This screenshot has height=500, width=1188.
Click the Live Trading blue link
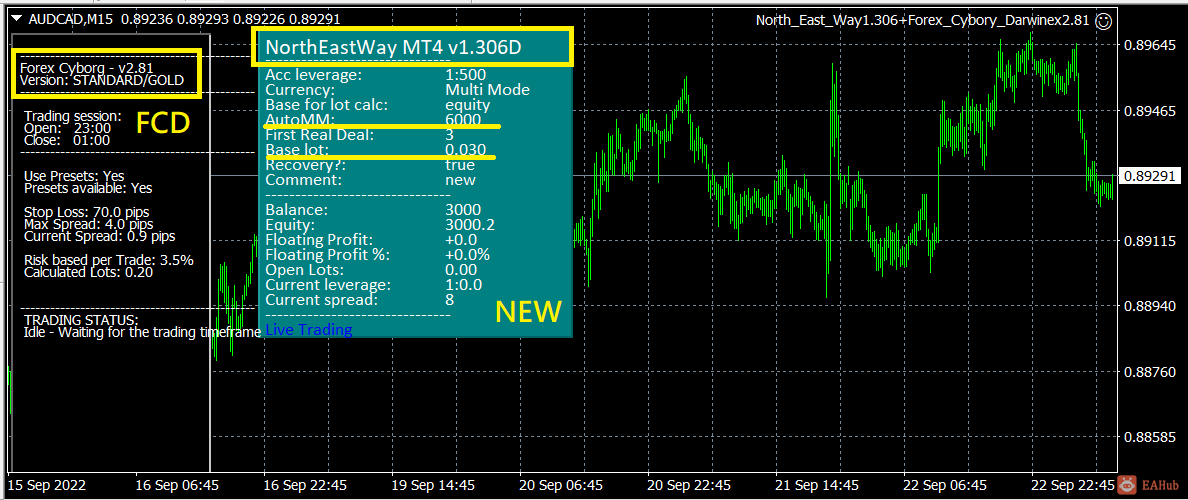click(x=308, y=330)
